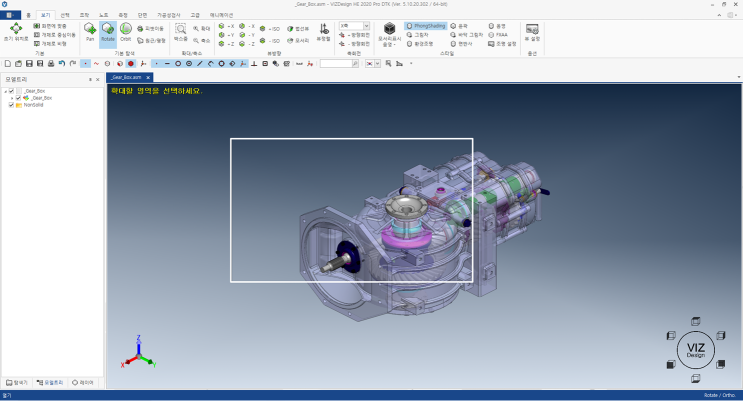Viewport: 743px width, 401px height.
Task: Open the X축 rotation axis dropdown
Action: [366, 26]
